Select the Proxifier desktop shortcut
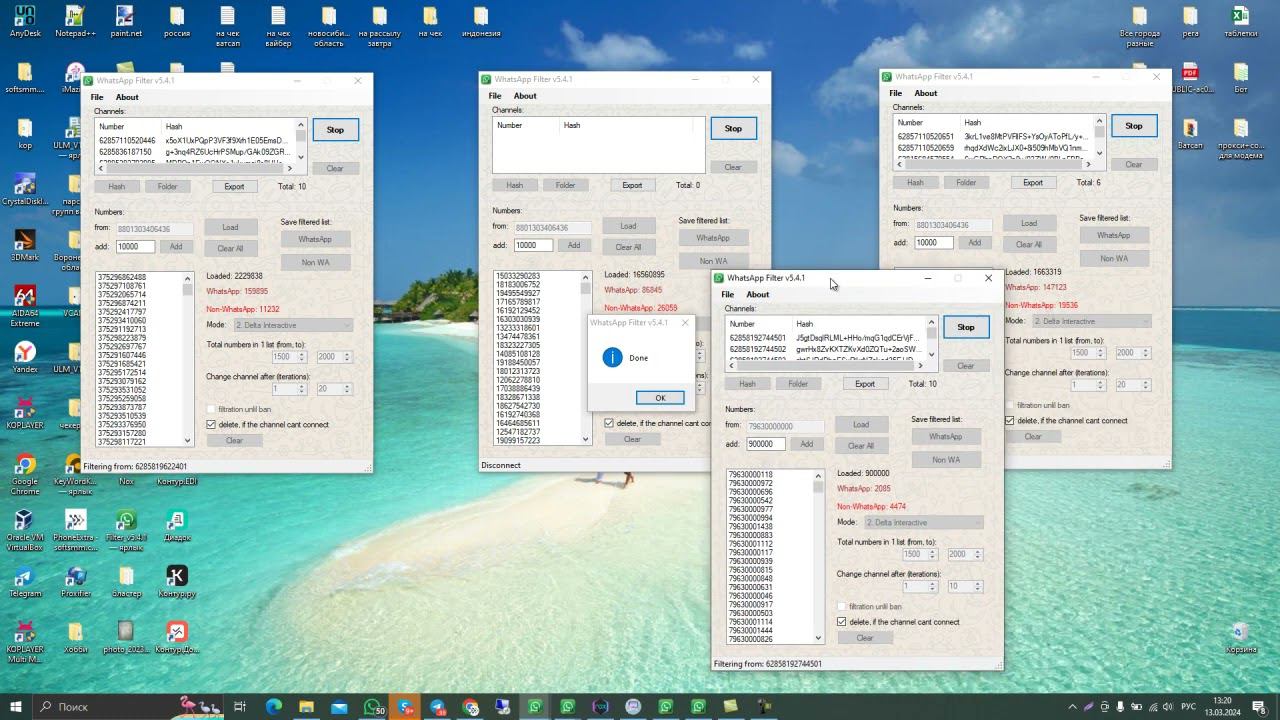The image size is (1280, 720). coord(75,581)
